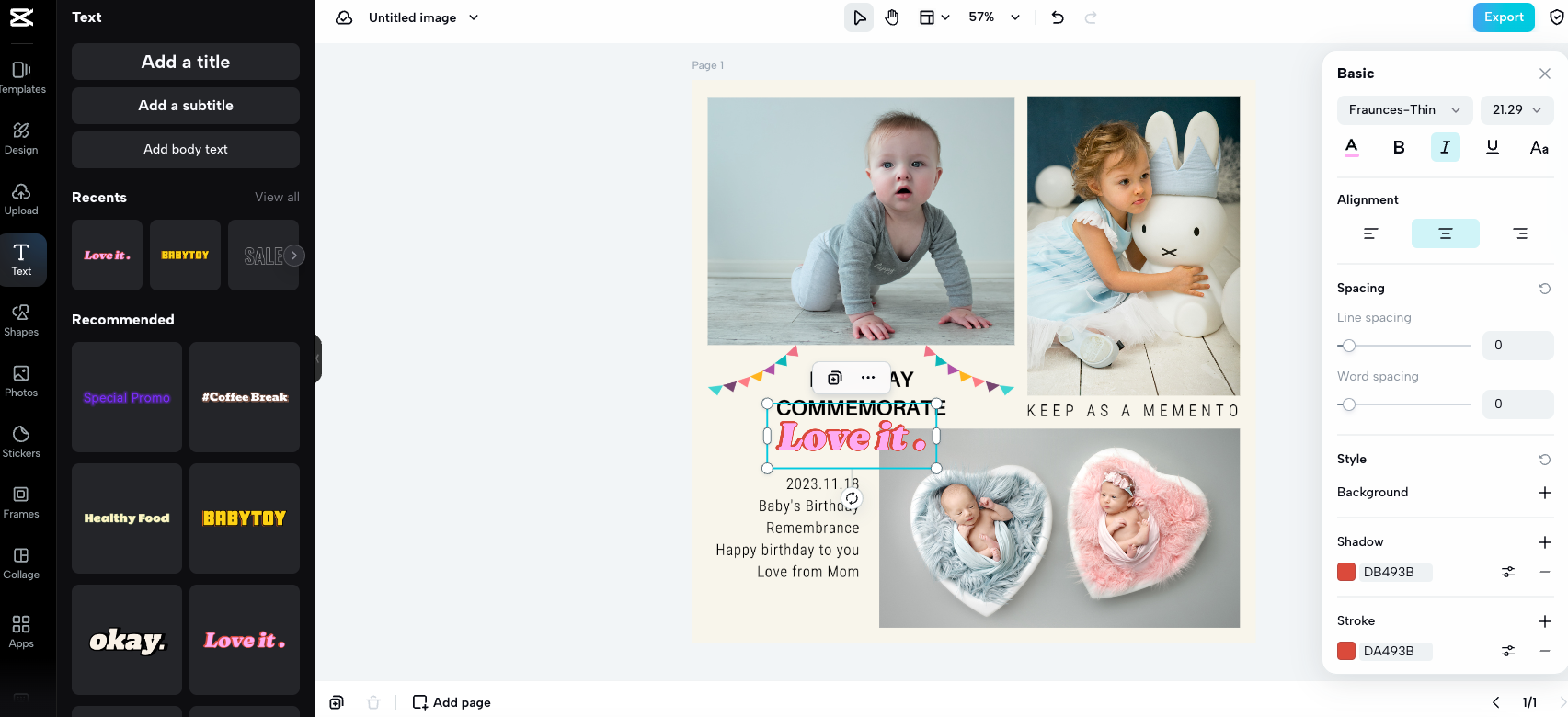
Task: Choose the Healthy Food text preset
Action: coord(127,518)
